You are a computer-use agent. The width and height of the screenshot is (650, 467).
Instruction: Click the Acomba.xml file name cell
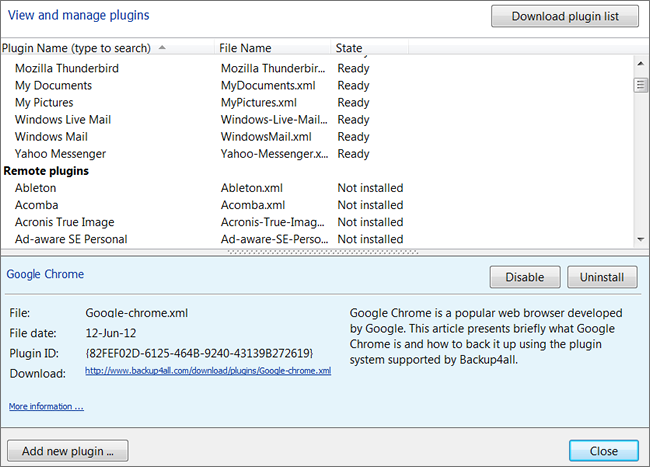(253, 205)
